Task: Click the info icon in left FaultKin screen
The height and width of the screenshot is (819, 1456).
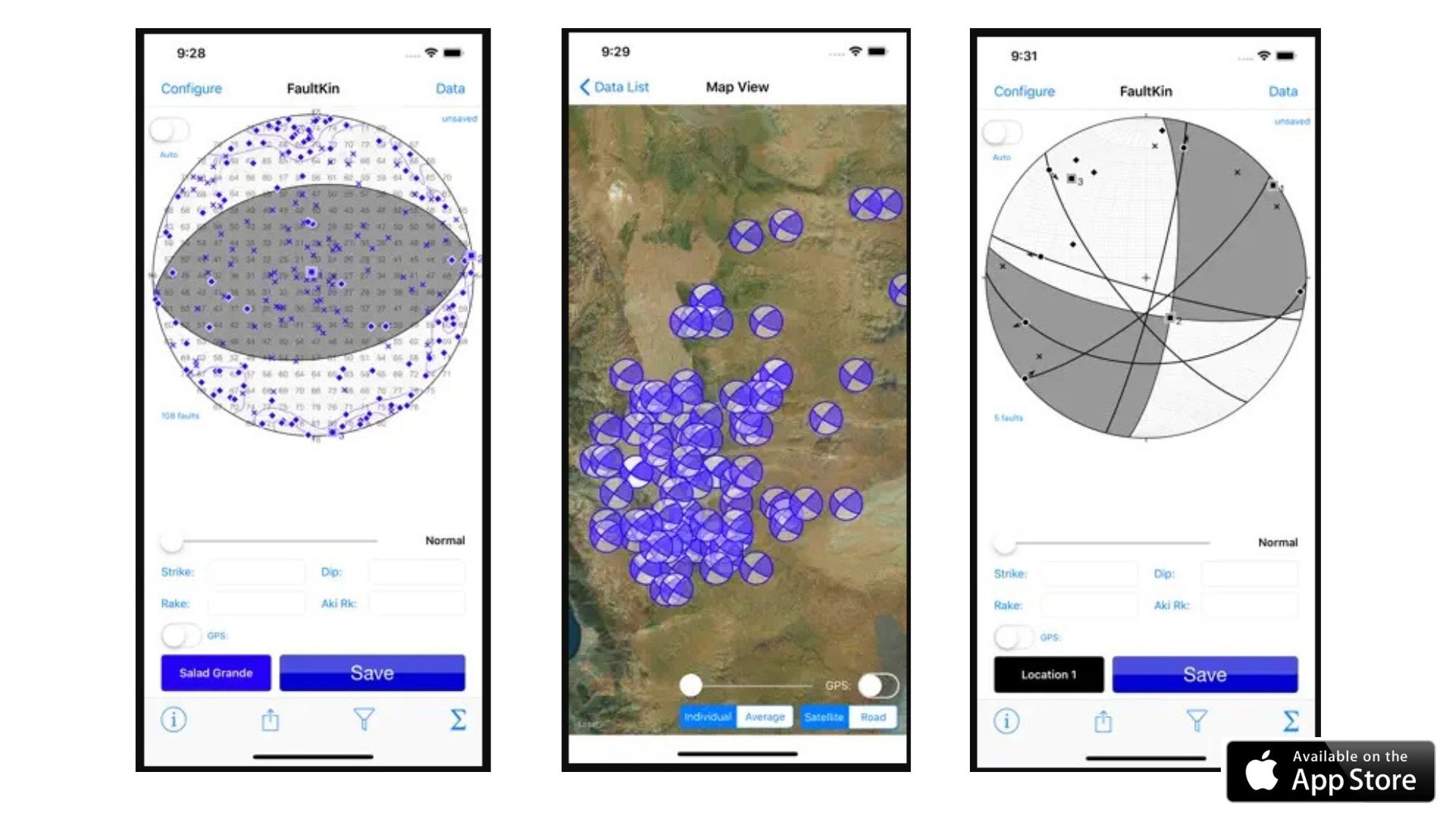Action: pyautogui.click(x=176, y=719)
